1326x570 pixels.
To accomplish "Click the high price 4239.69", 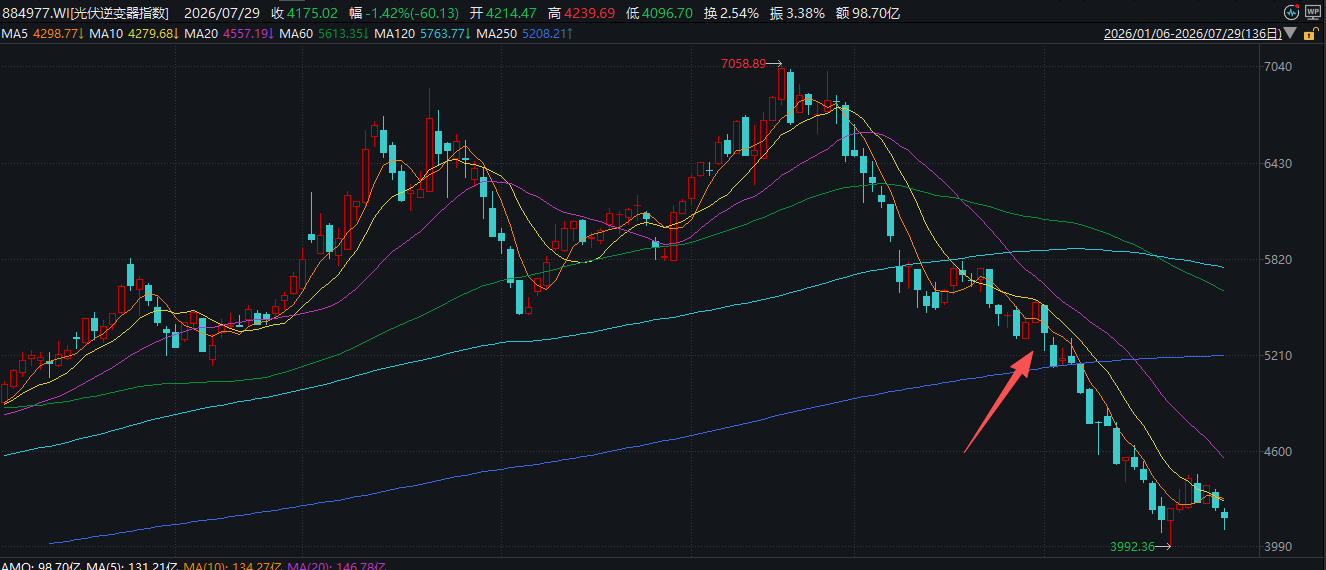I will coord(589,14).
